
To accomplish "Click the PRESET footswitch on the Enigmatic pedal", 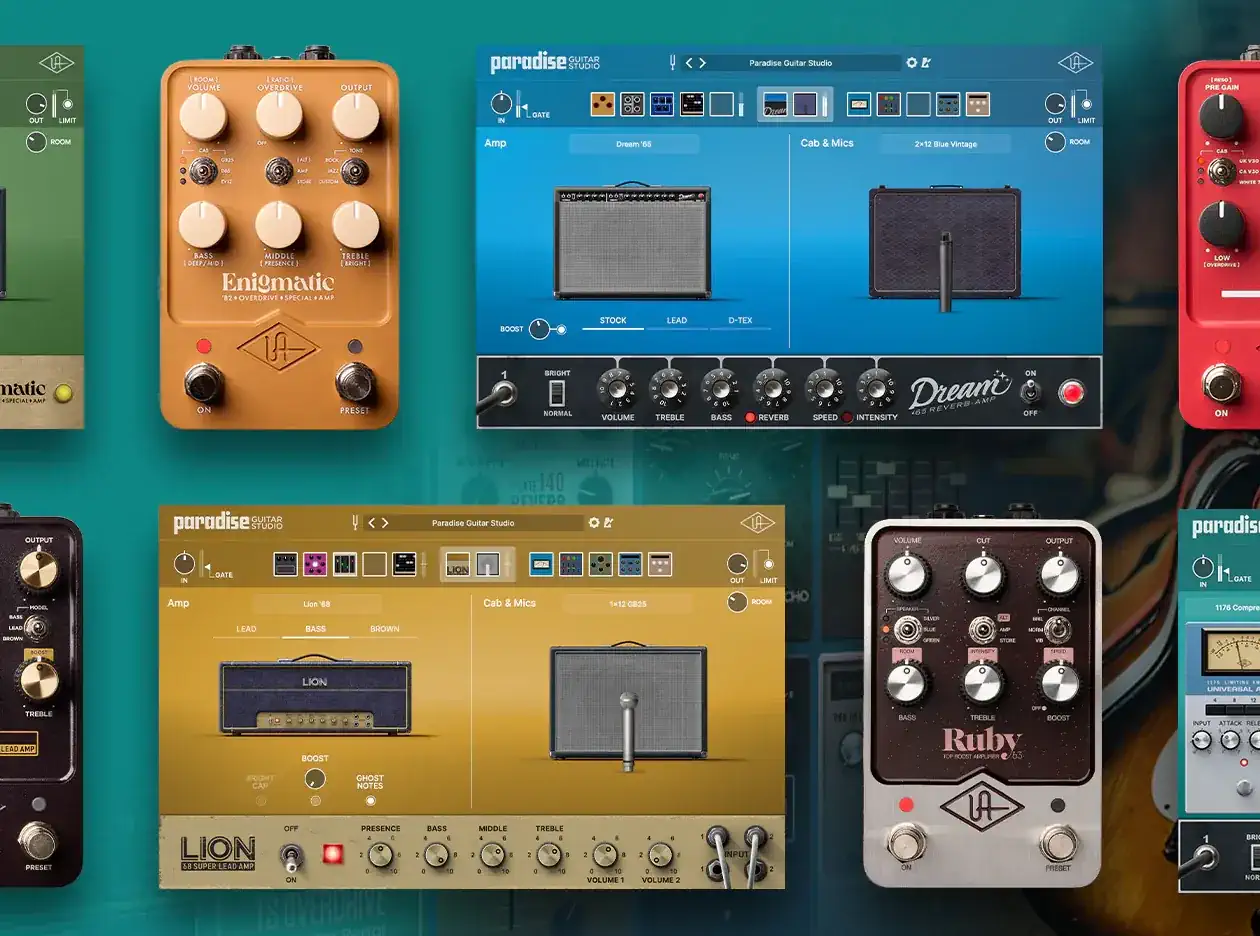I will coord(354,382).
